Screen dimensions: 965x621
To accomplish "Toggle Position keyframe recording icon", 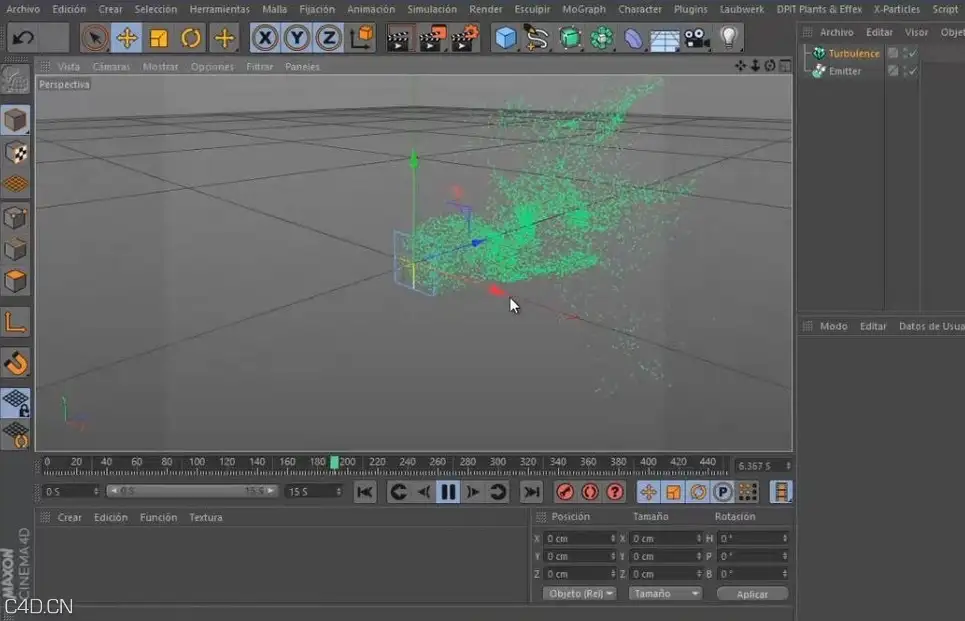I will coord(648,492).
